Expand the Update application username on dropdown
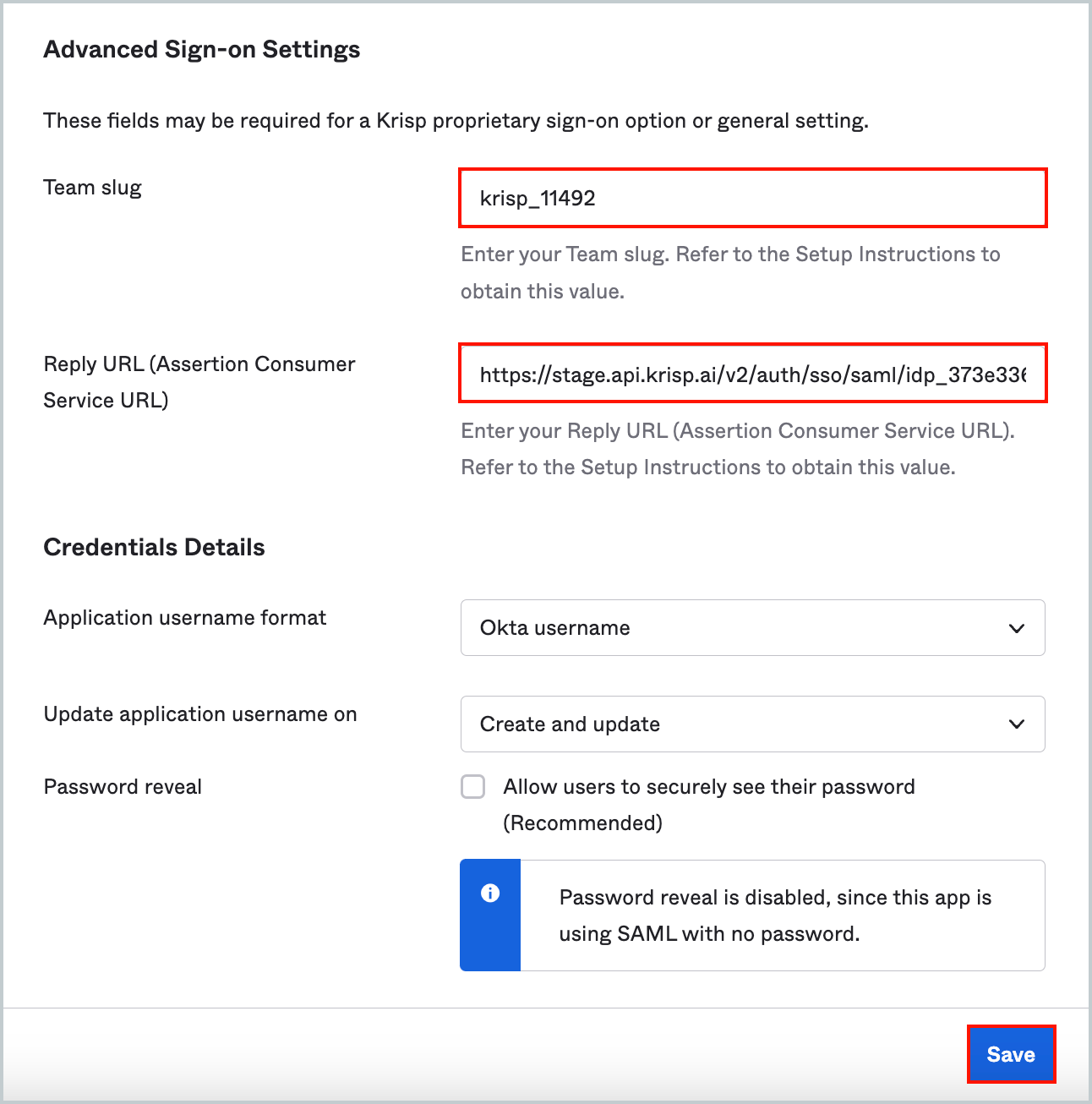 pyautogui.click(x=1015, y=724)
